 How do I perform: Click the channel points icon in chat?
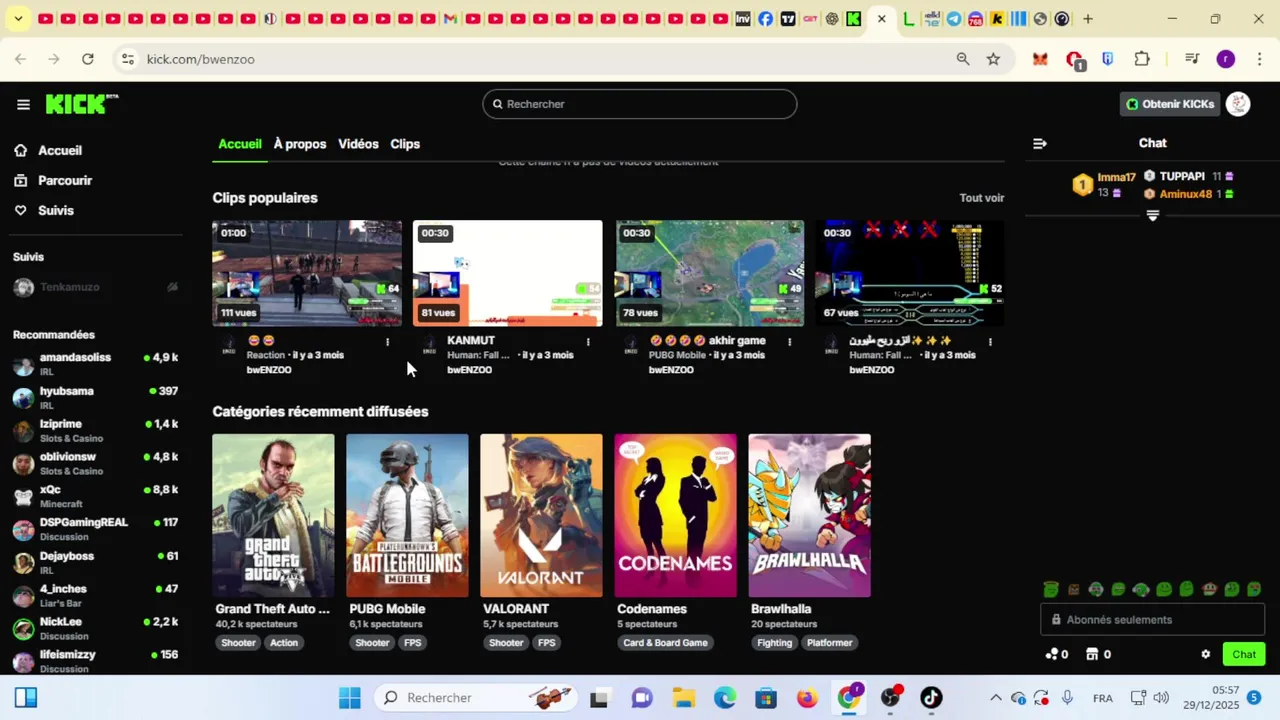1052,654
